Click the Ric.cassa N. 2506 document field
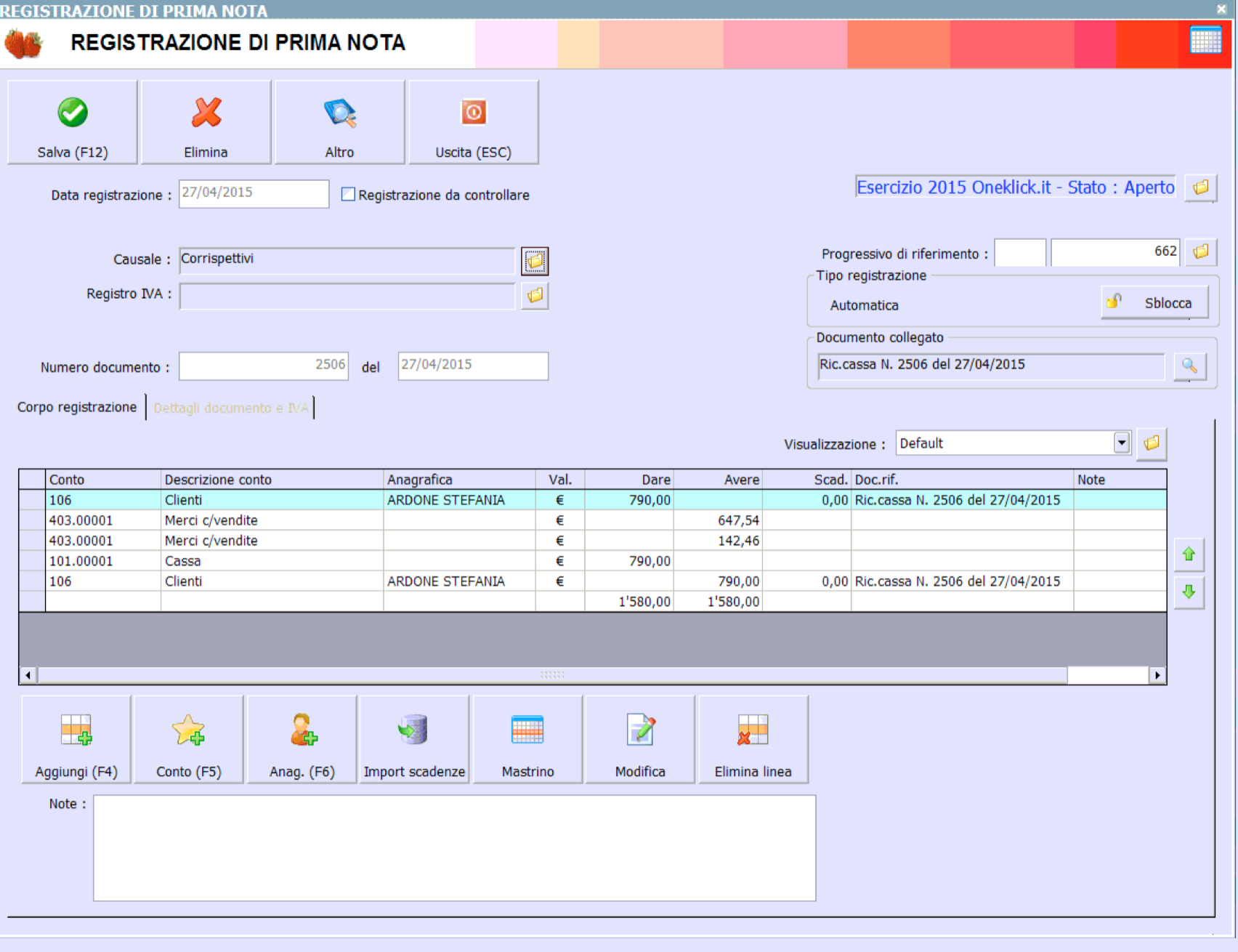 click(x=991, y=366)
